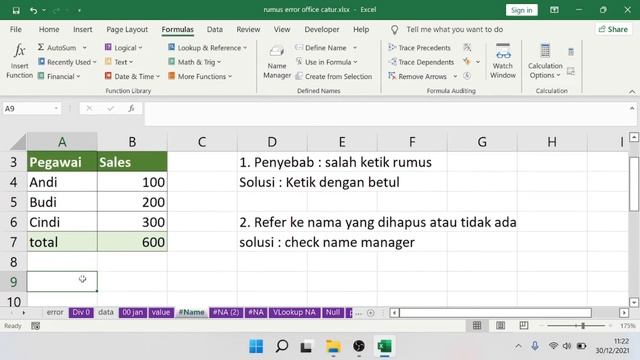Open the Help tab

pos(361,29)
